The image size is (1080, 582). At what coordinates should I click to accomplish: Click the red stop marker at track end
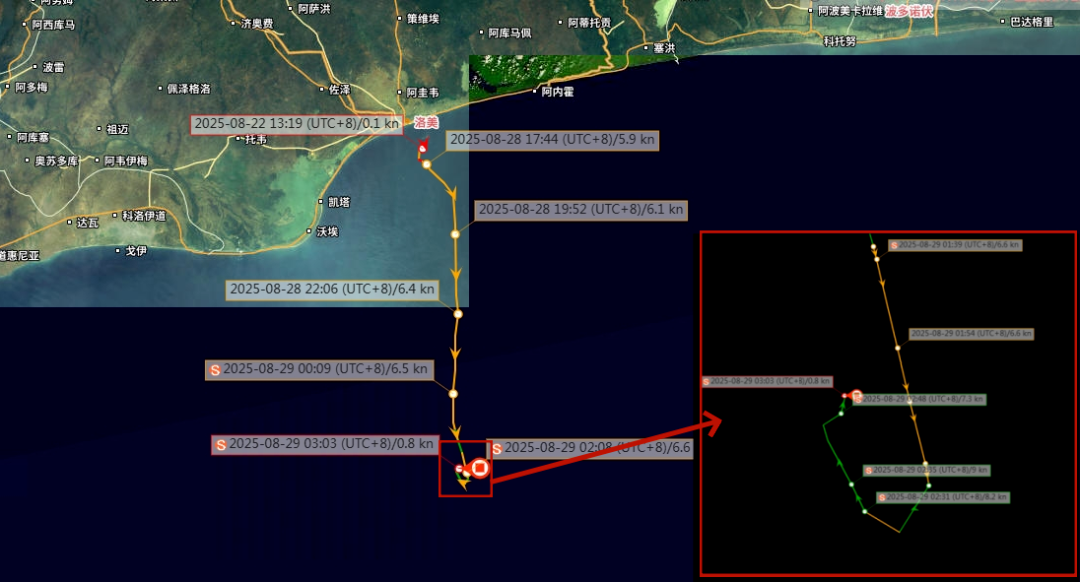[479, 468]
